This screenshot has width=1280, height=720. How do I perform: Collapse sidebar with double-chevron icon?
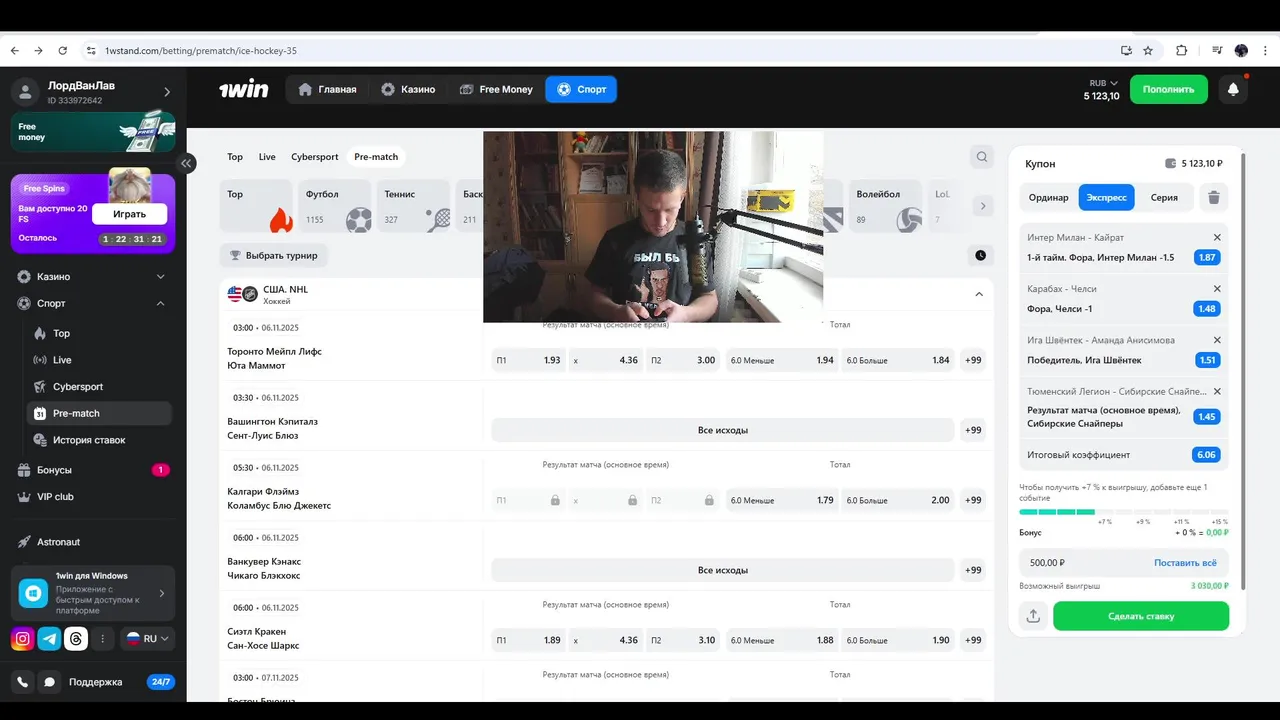click(187, 163)
